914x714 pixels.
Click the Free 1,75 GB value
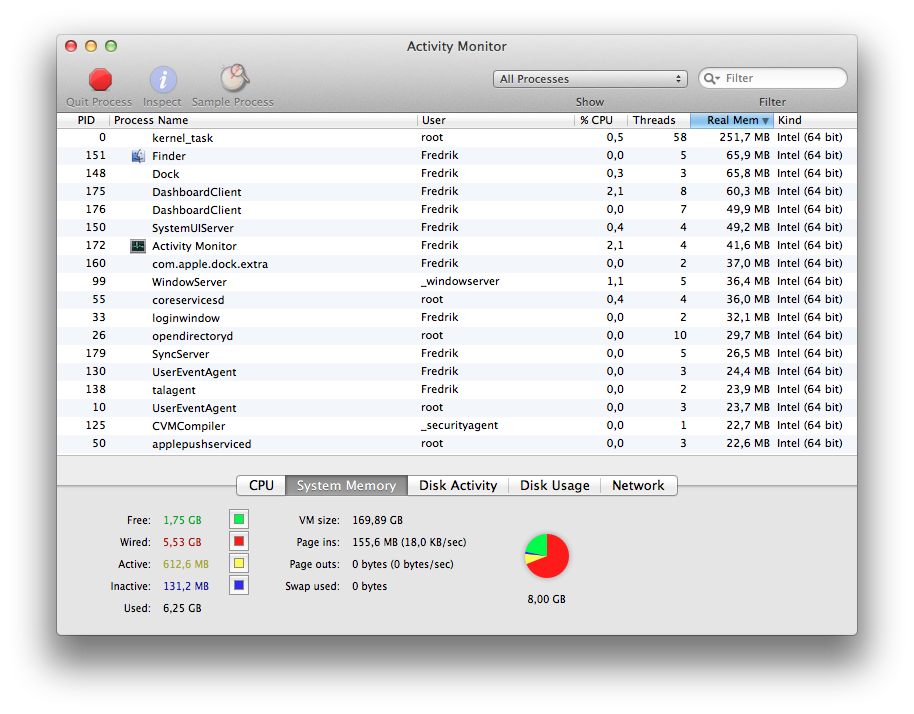click(x=182, y=520)
